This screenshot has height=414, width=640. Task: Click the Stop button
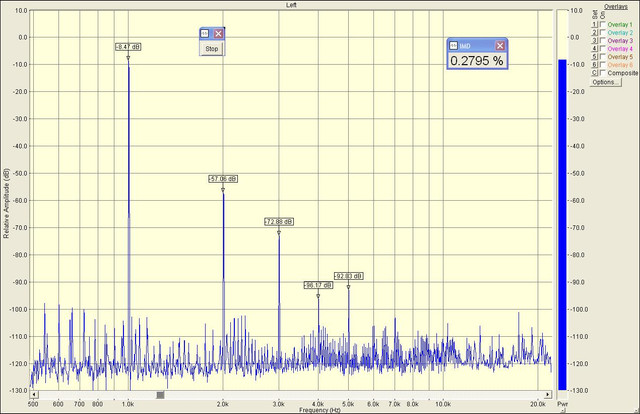[212, 49]
